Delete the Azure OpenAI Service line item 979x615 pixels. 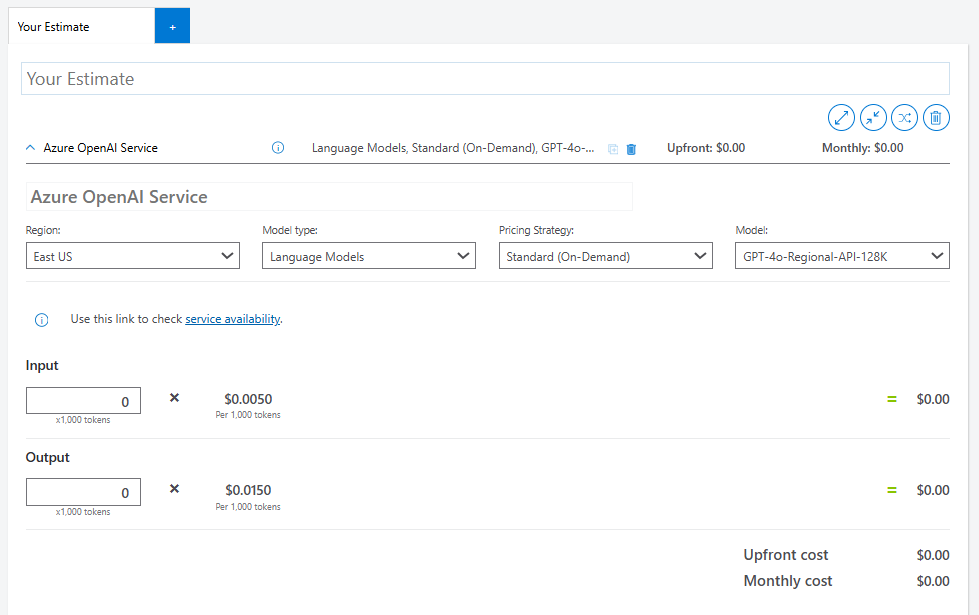pyautogui.click(x=631, y=148)
